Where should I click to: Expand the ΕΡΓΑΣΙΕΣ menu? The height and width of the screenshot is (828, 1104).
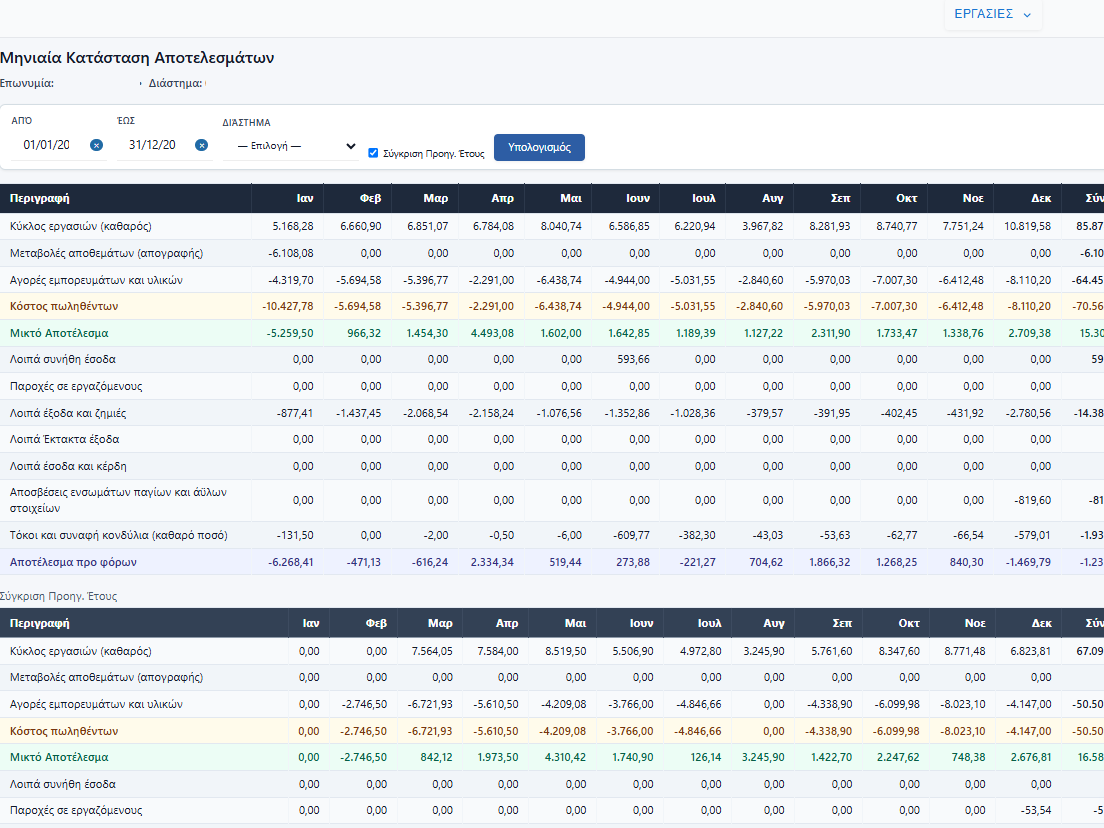pyautogui.click(x=993, y=14)
